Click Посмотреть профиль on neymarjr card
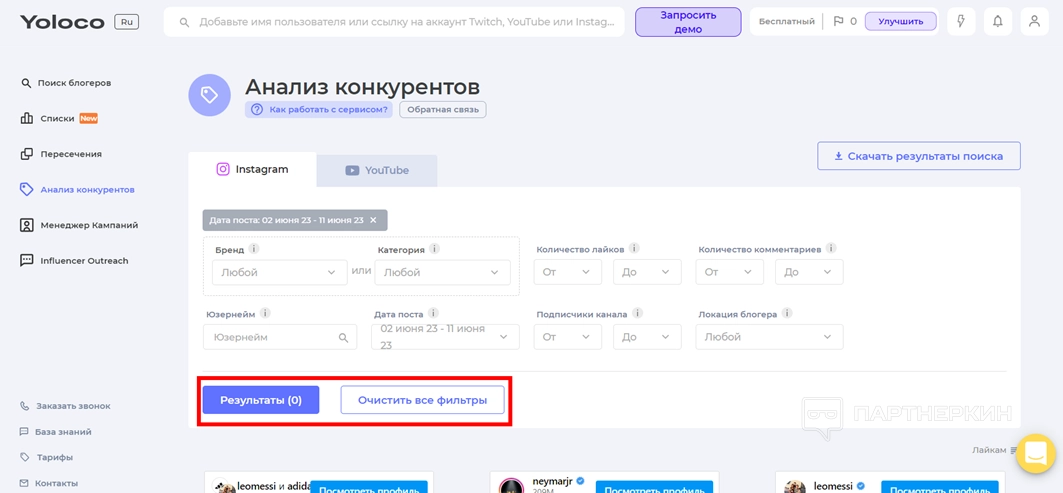Image resolution: width=1063 pixels, height=493 pixels. (654, 486)
